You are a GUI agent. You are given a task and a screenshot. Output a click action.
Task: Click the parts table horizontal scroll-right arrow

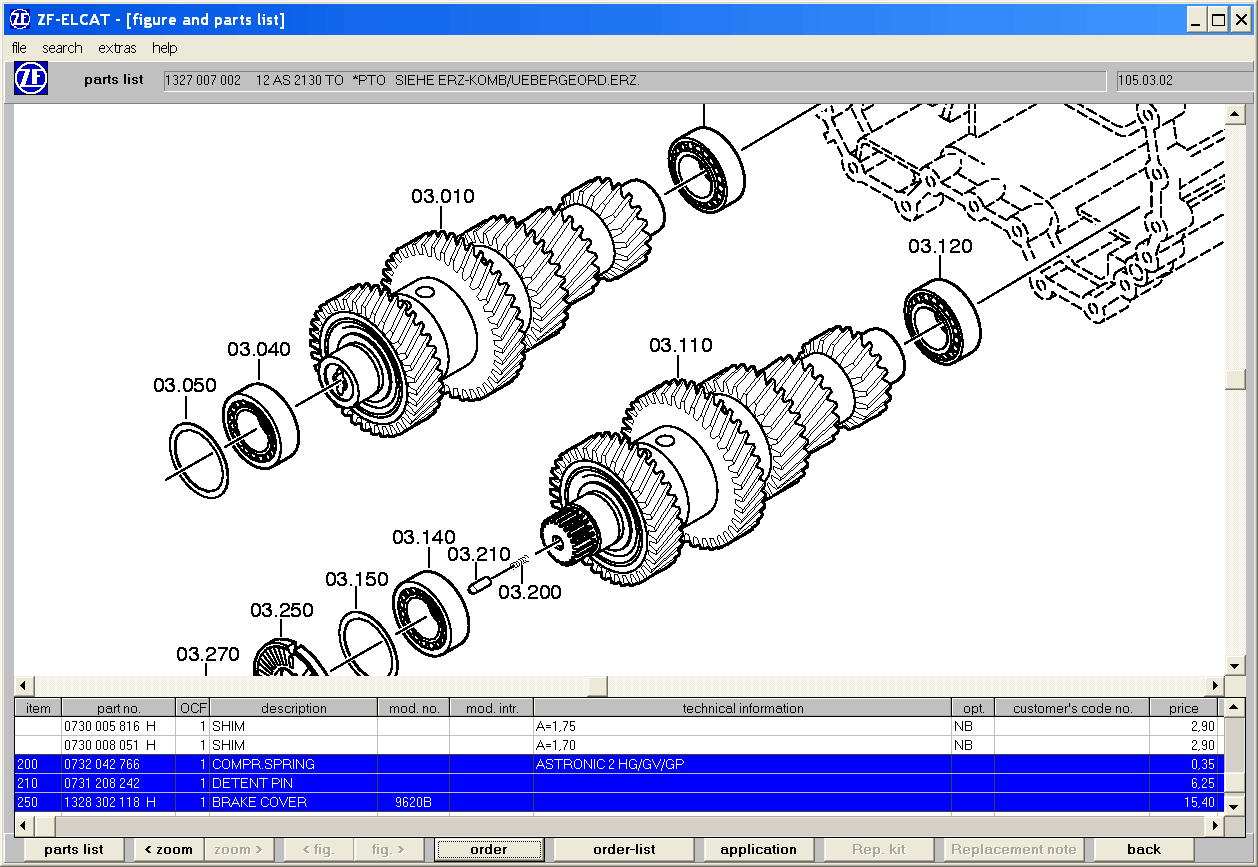click(x=1216, y=826)
